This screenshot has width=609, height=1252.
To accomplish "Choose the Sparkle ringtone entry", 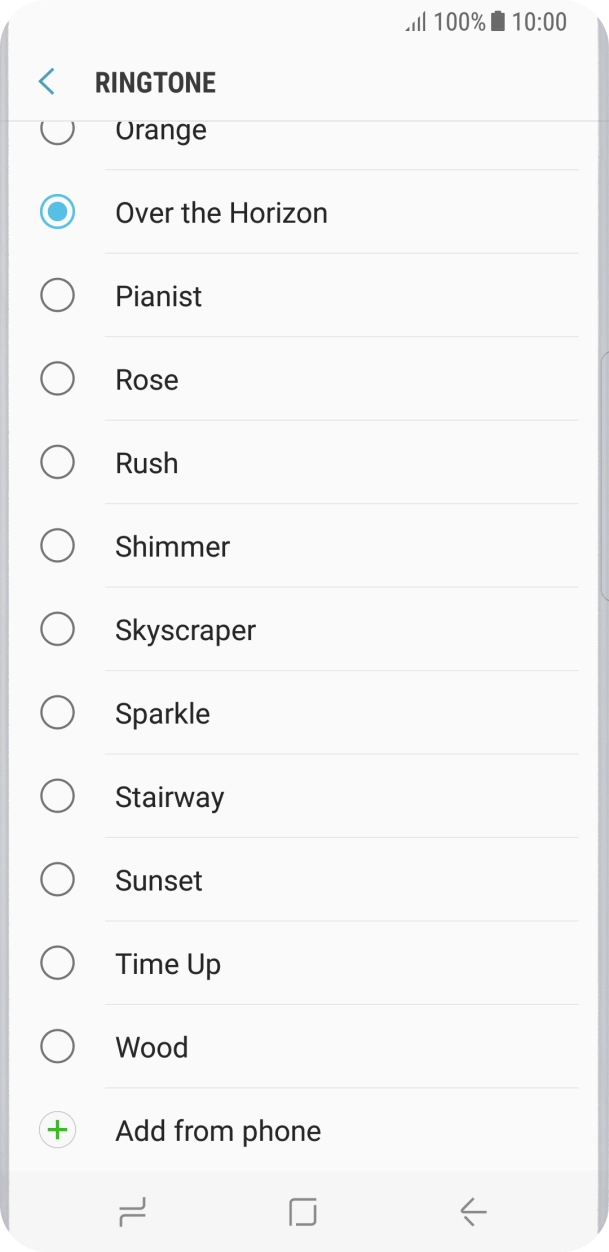I will point(163,714).
